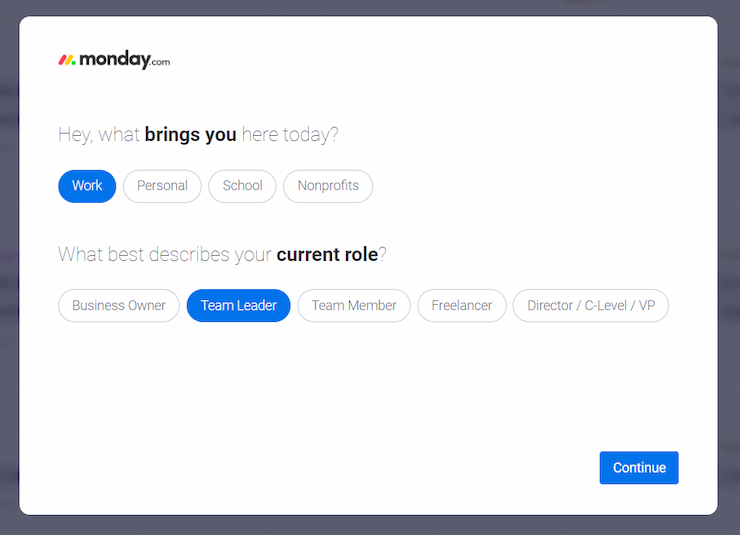Select the Nonprofits option

pos(328,186)
